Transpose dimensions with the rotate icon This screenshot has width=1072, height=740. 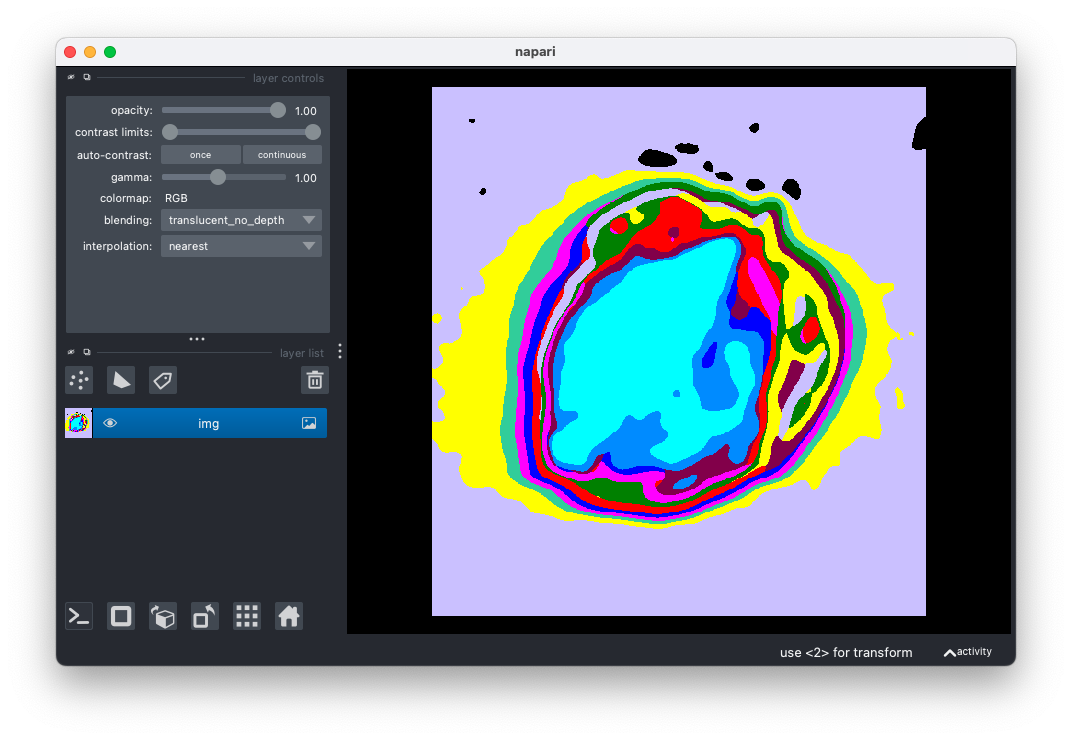[x=204, y=616]
